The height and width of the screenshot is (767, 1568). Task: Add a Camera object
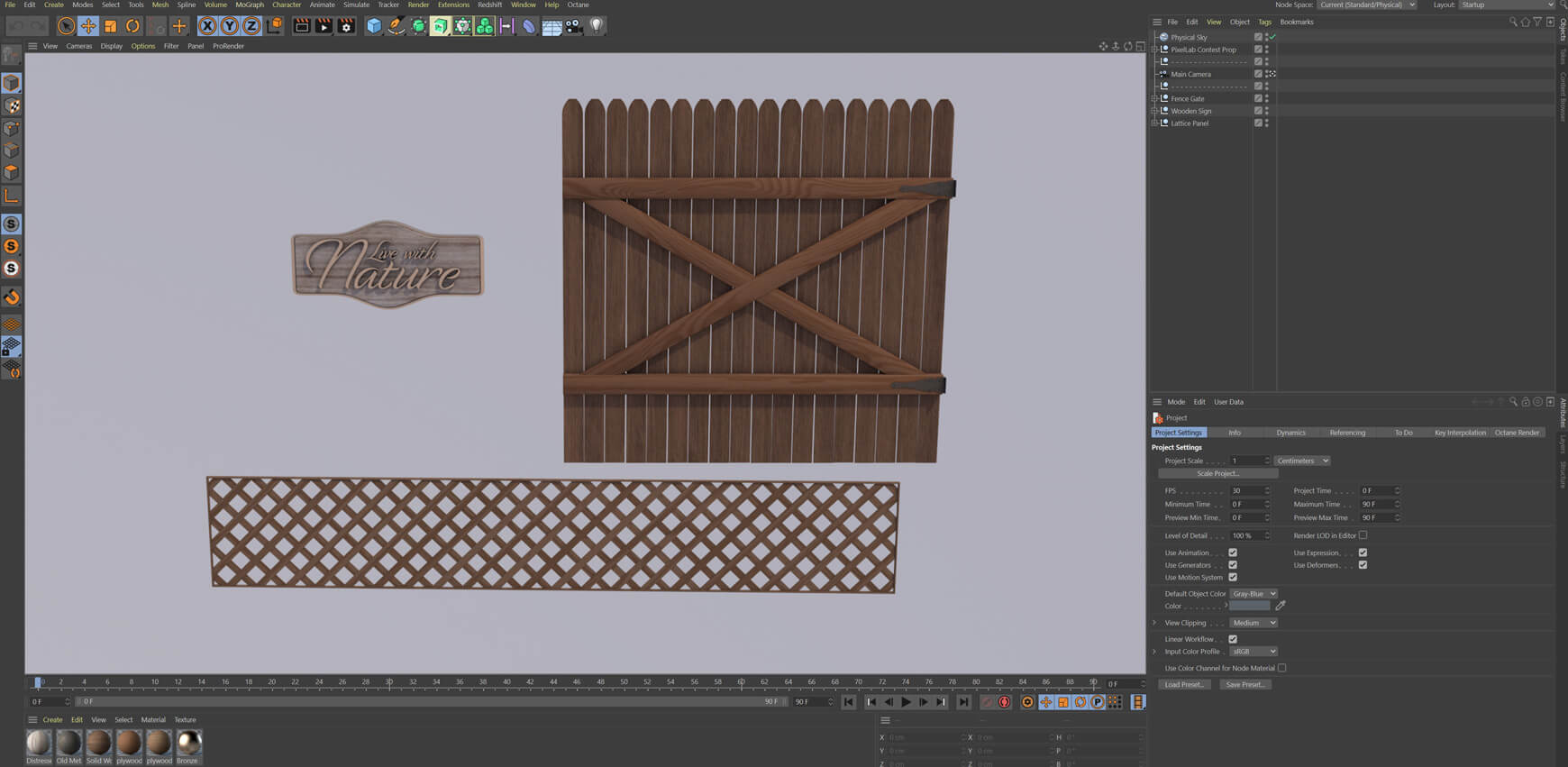click(x=573, y=26)
